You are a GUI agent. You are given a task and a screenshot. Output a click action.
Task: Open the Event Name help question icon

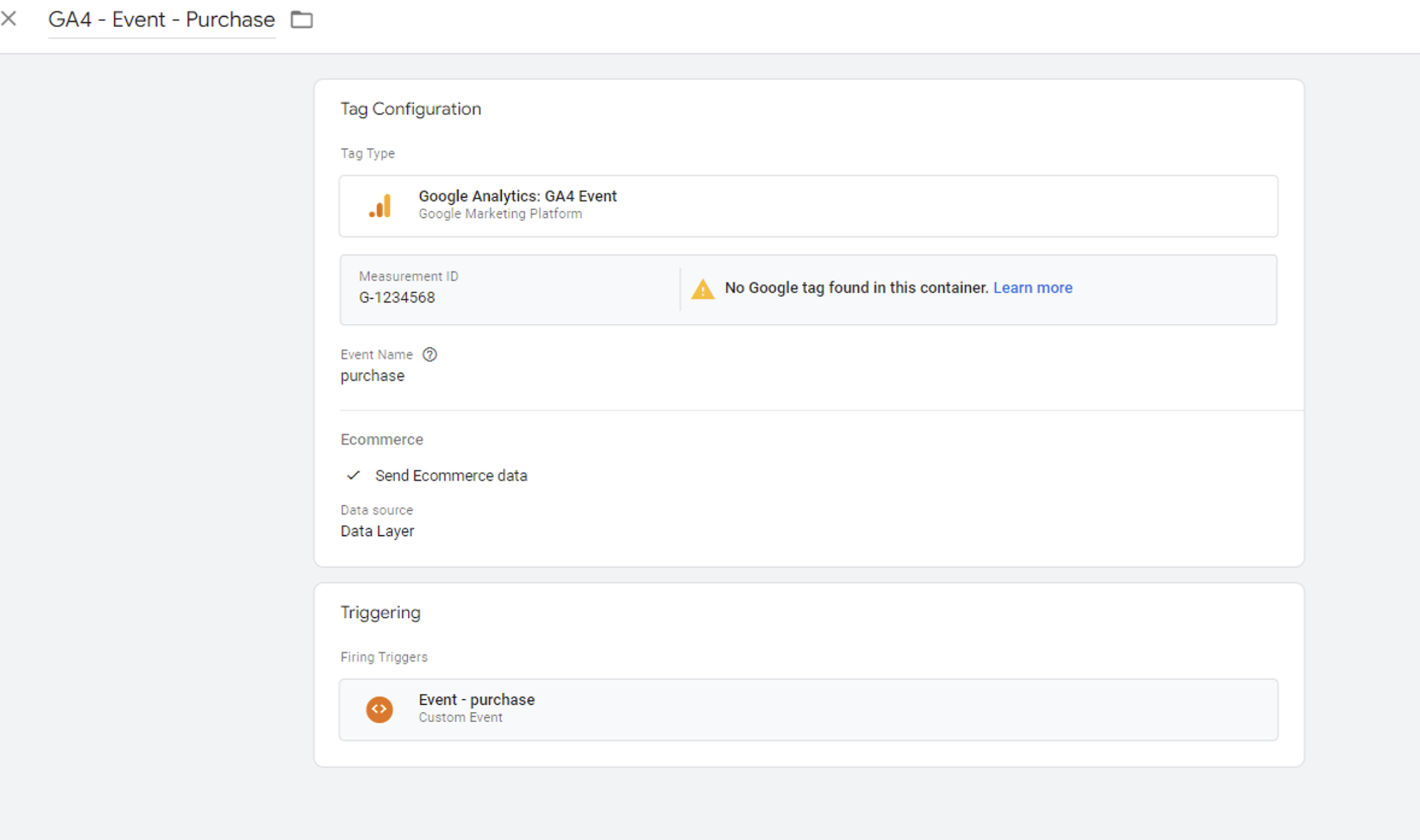pyautogui.click(x=430, y=355)
